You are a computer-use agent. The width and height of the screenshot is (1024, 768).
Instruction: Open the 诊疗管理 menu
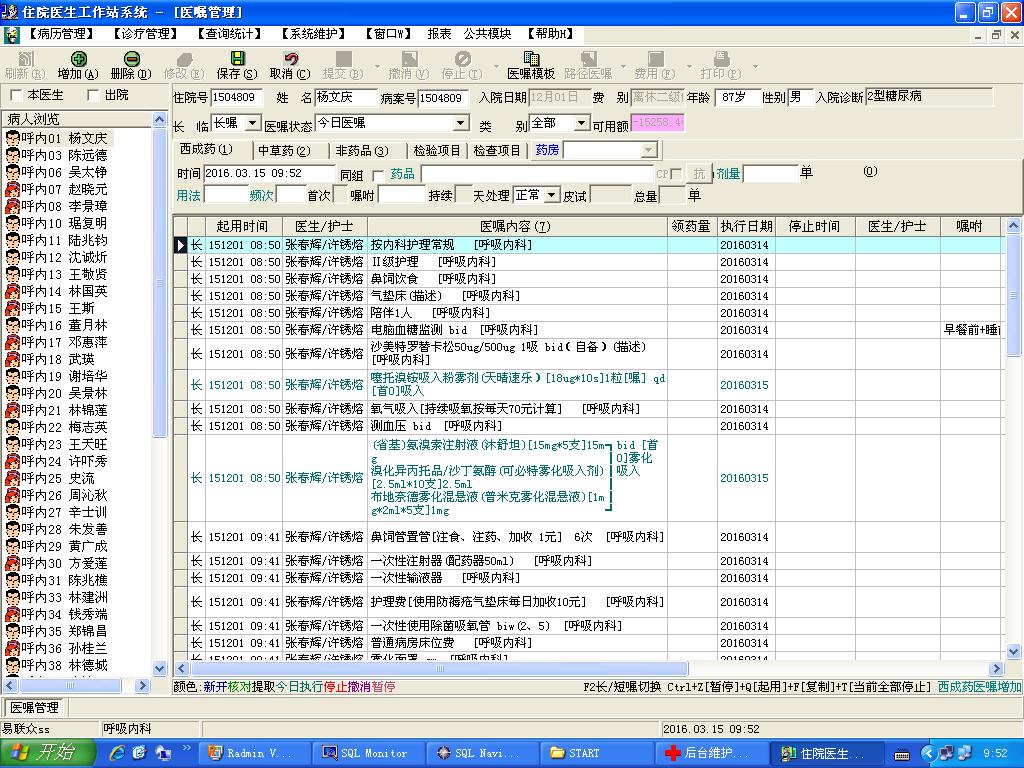point(146,33)
